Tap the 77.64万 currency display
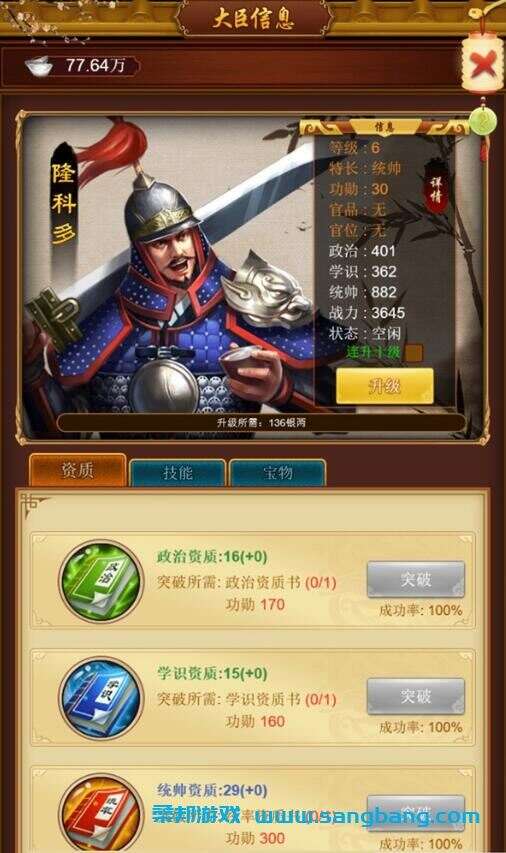The height and width of the screenshot is (853, 506). point(95,65)
